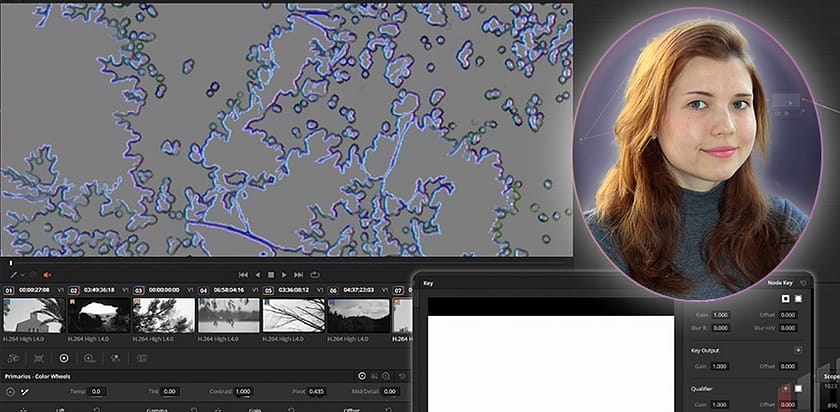The height and width of the screenshot is (412, 840).
Task: Select clip 02 thumbnail with cave opening
Action: click(x=99, y=316)
